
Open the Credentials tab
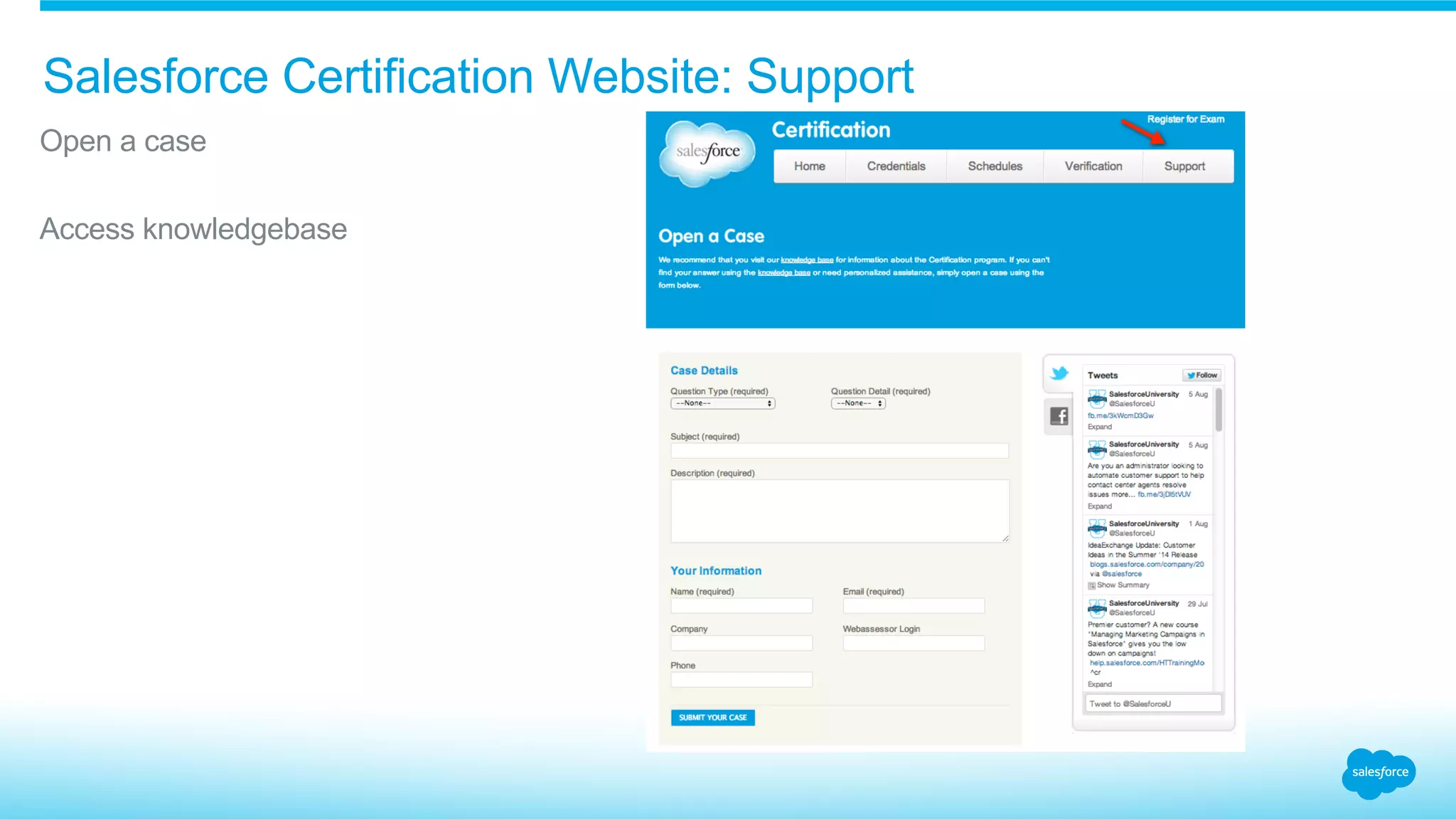pos(896,166)
